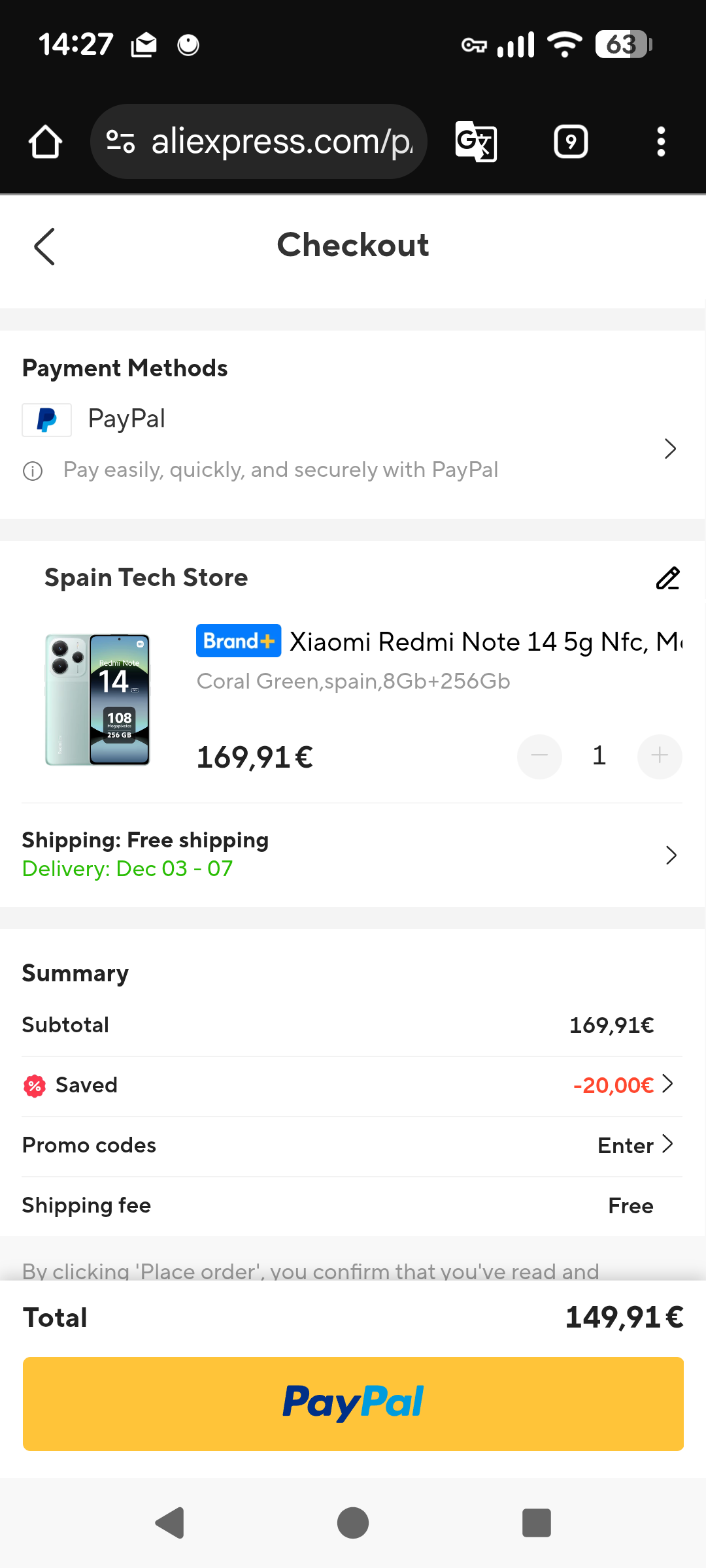Tap the edit pencil for Spain Tech Store
This screenshot has width=706, height=1568.
tap(667, 578)
